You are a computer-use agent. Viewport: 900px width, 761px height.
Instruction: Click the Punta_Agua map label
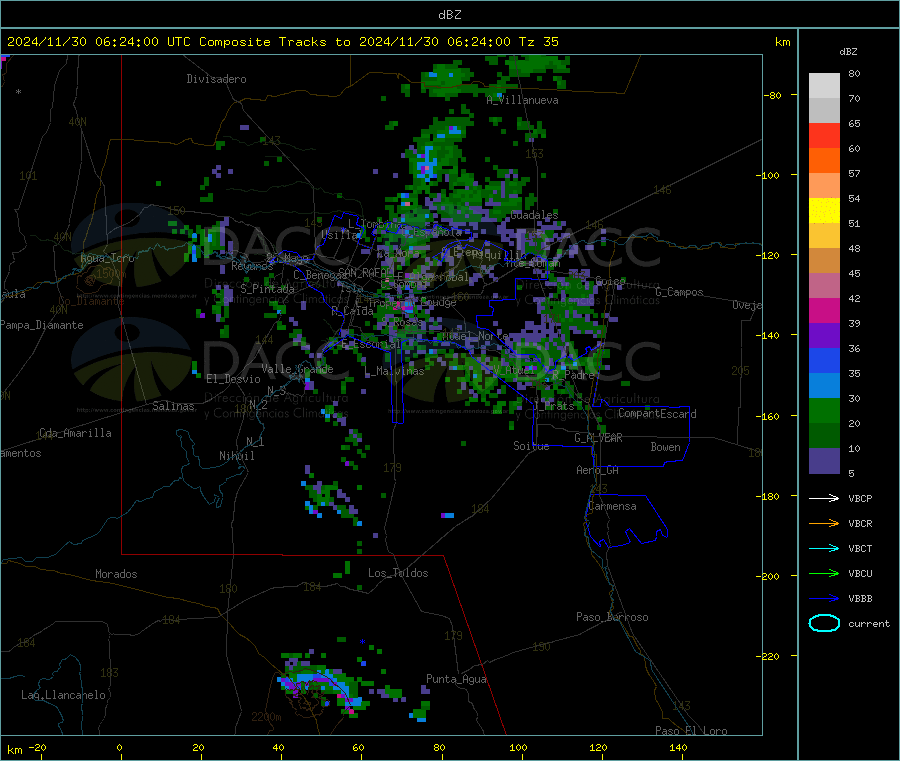pyautogui.click(x=456, y=680)
